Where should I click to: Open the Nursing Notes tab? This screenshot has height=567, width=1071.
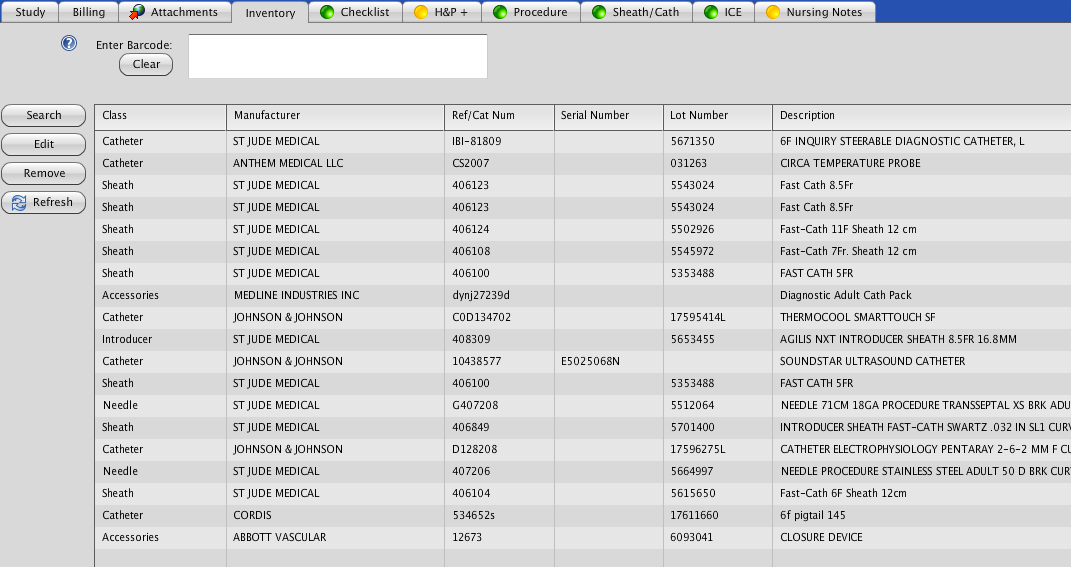pos(815,12)
